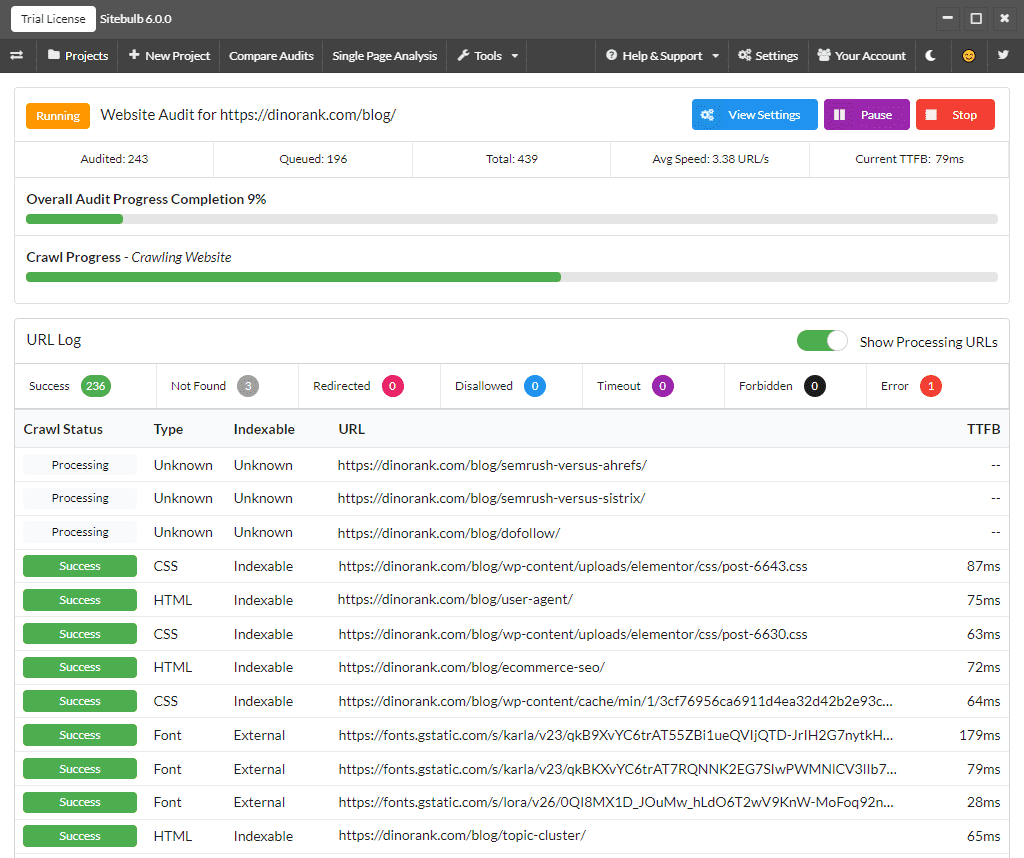Click the gears icon on View Settings
1024x858 pixels.
point(707,115)
